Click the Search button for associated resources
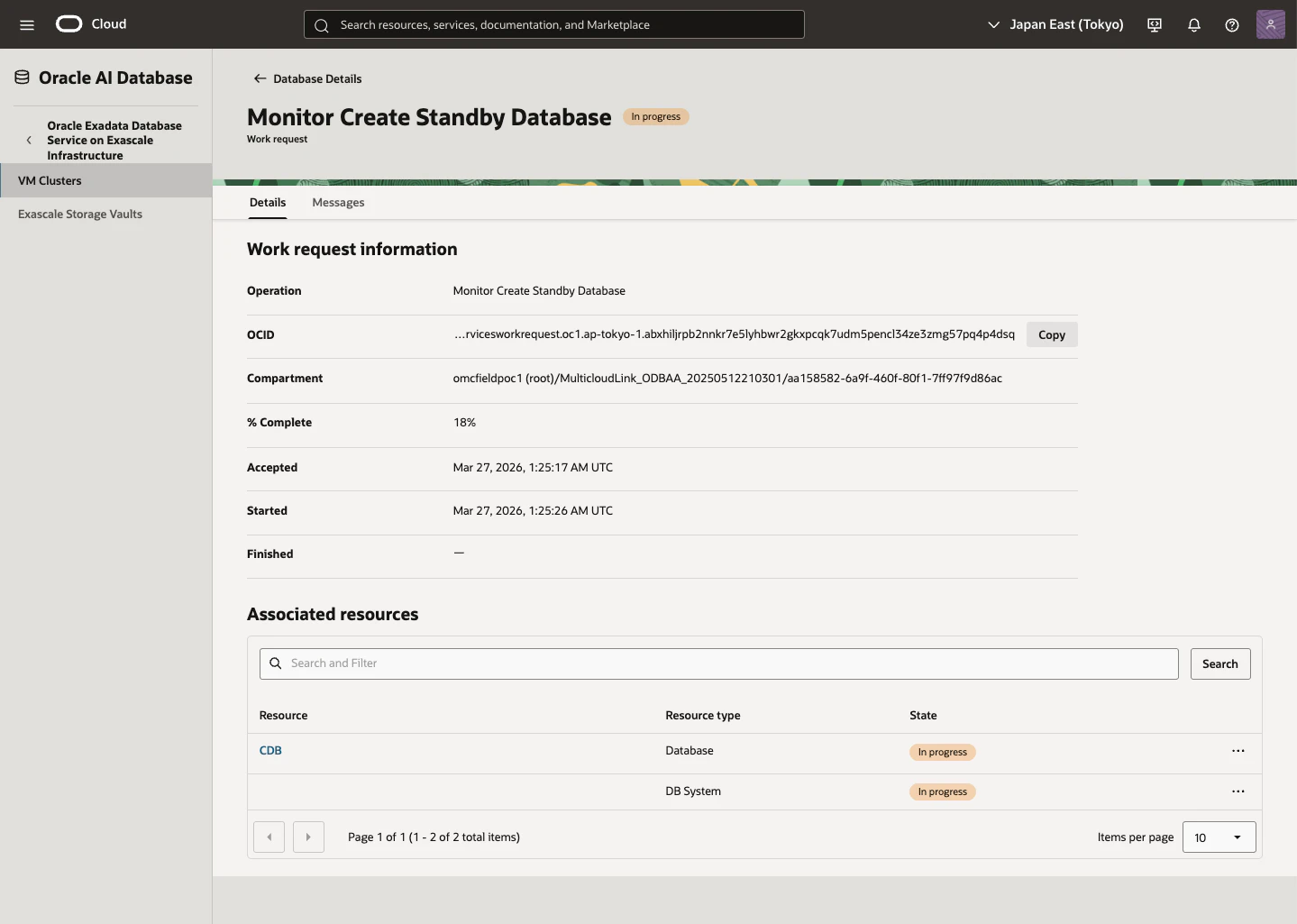The height and width of the screenshot is (924, 1297). click(1220, 663)
